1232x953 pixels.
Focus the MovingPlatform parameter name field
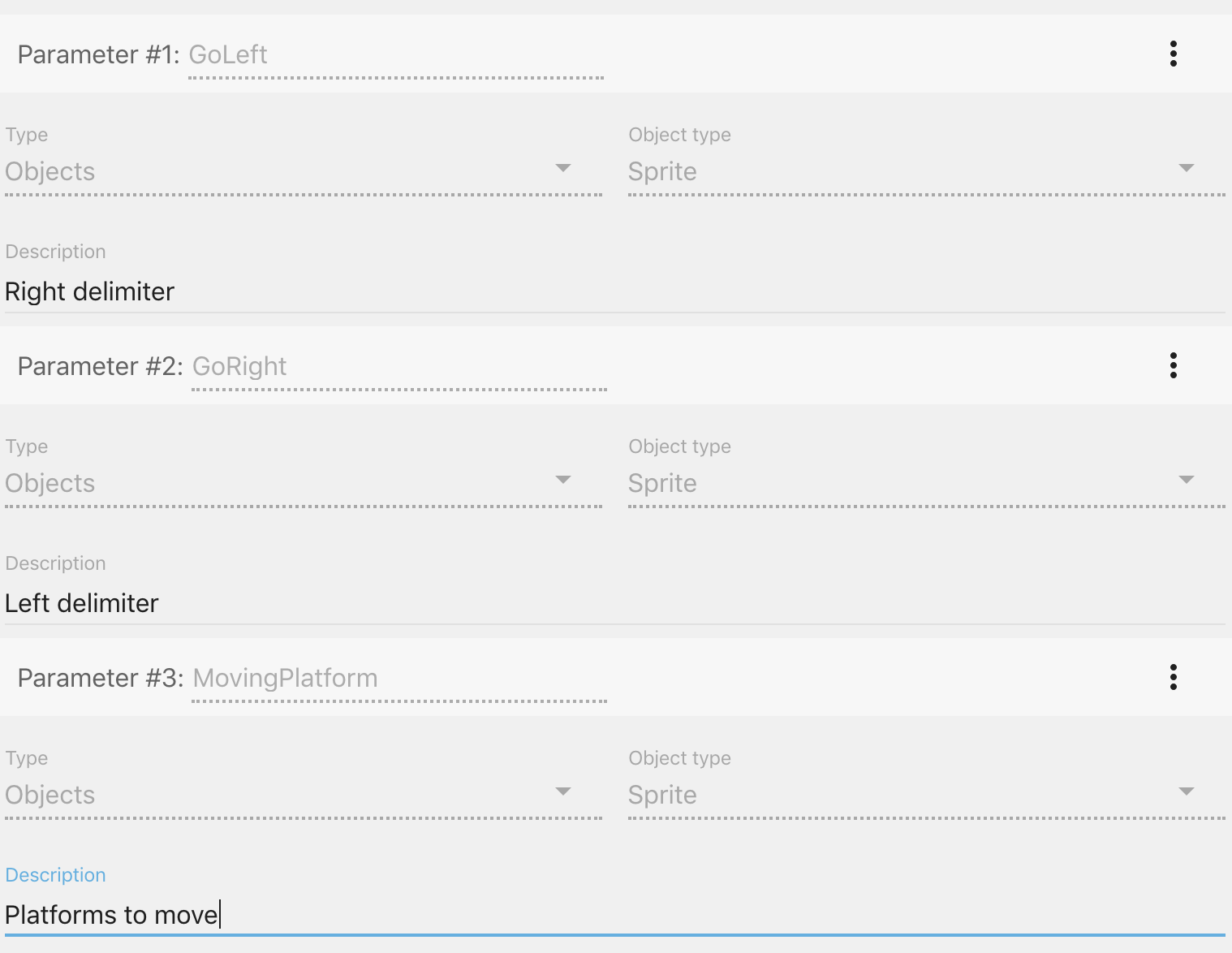398,679
